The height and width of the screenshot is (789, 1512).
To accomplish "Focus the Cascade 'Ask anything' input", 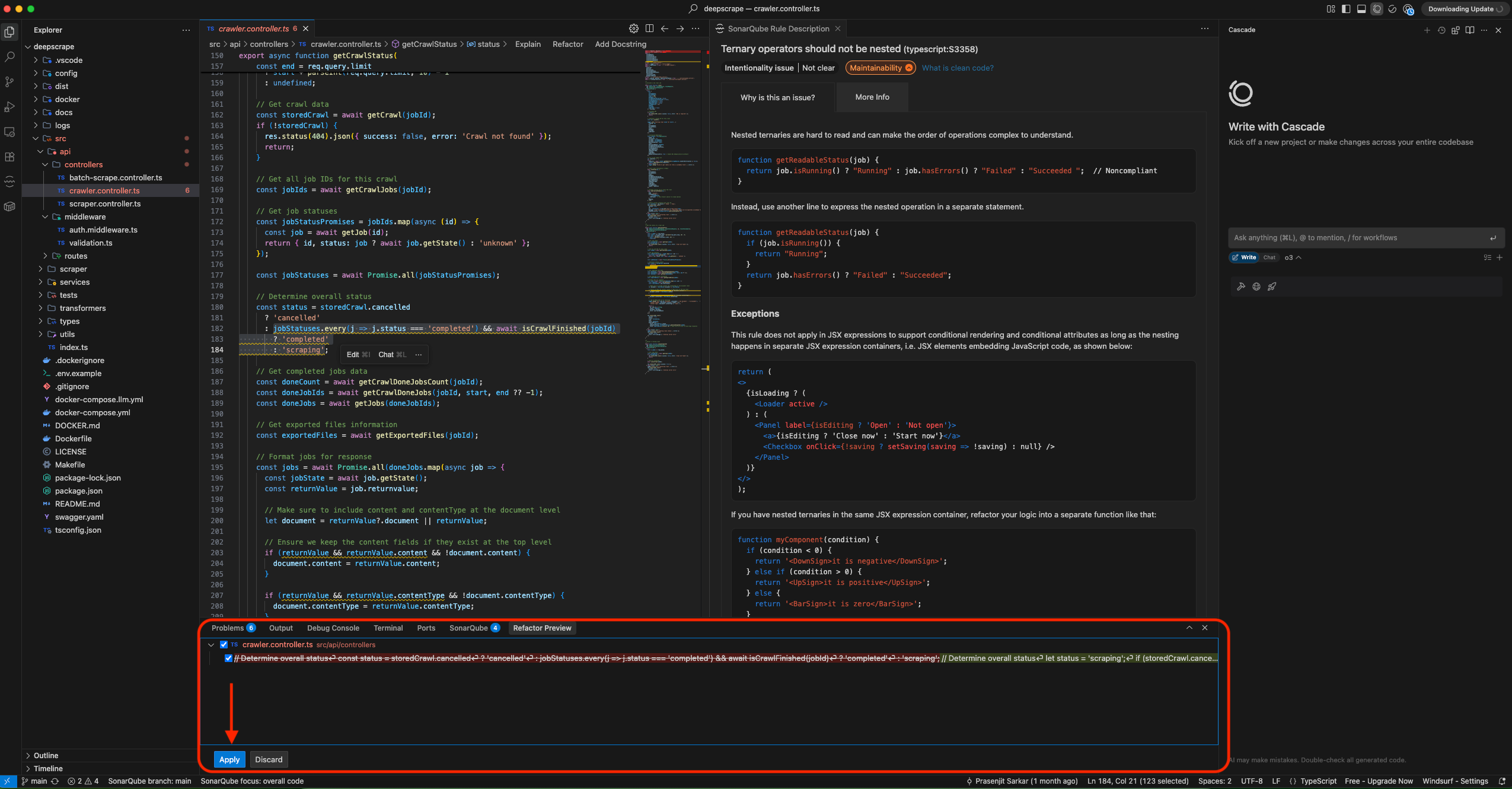I will [1358, 237].
